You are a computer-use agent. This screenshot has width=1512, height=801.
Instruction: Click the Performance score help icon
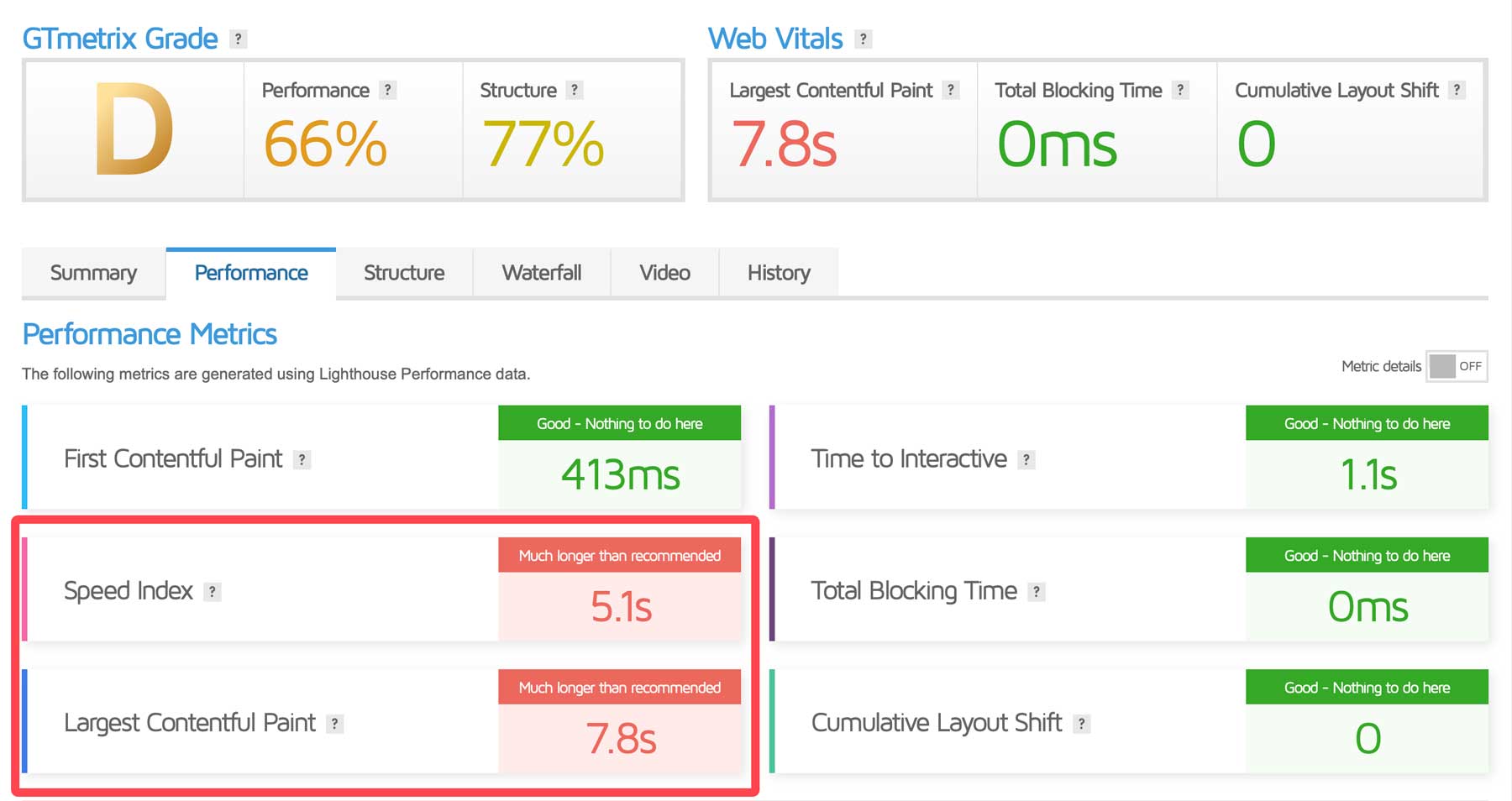coord(387,90)
